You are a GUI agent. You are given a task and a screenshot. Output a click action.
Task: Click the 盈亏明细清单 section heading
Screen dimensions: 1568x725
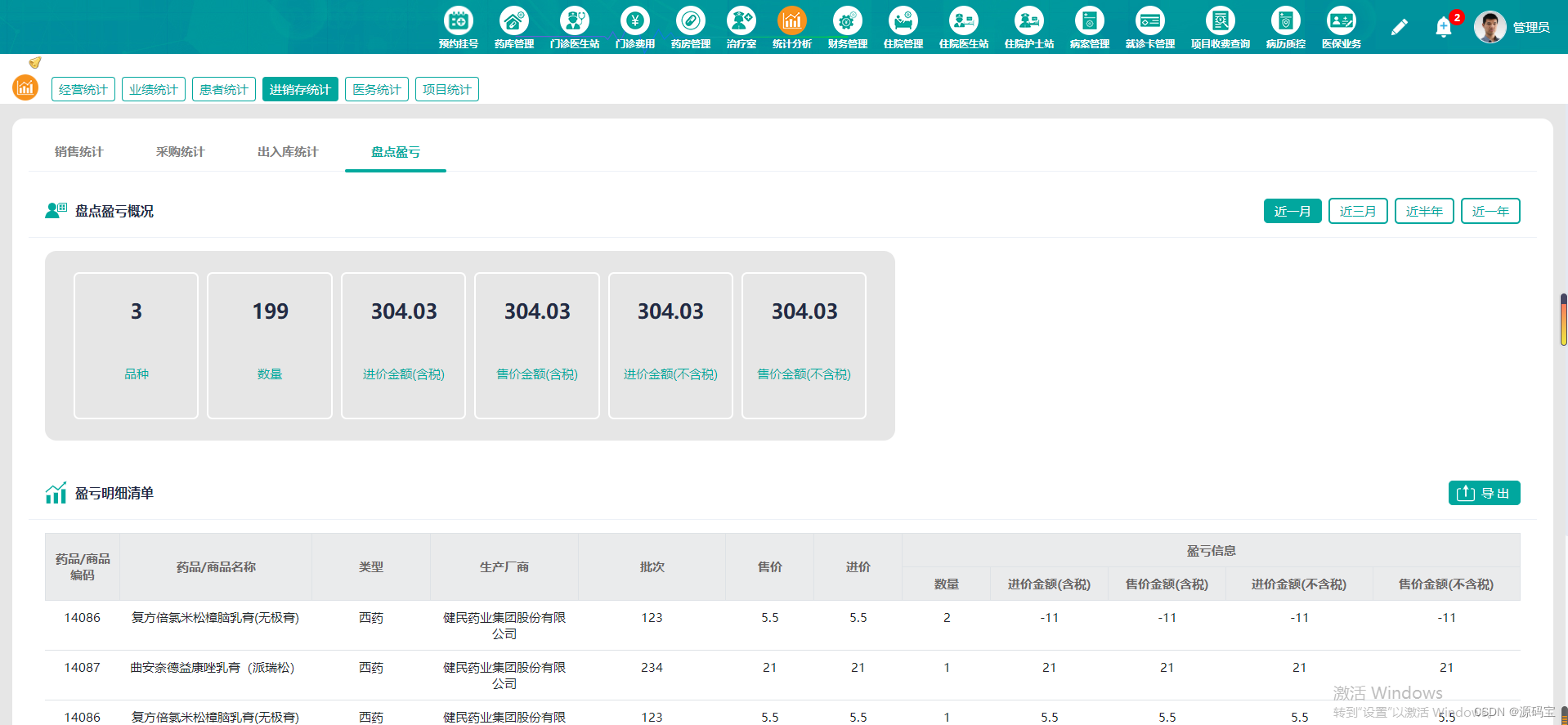tap(114, 493)
